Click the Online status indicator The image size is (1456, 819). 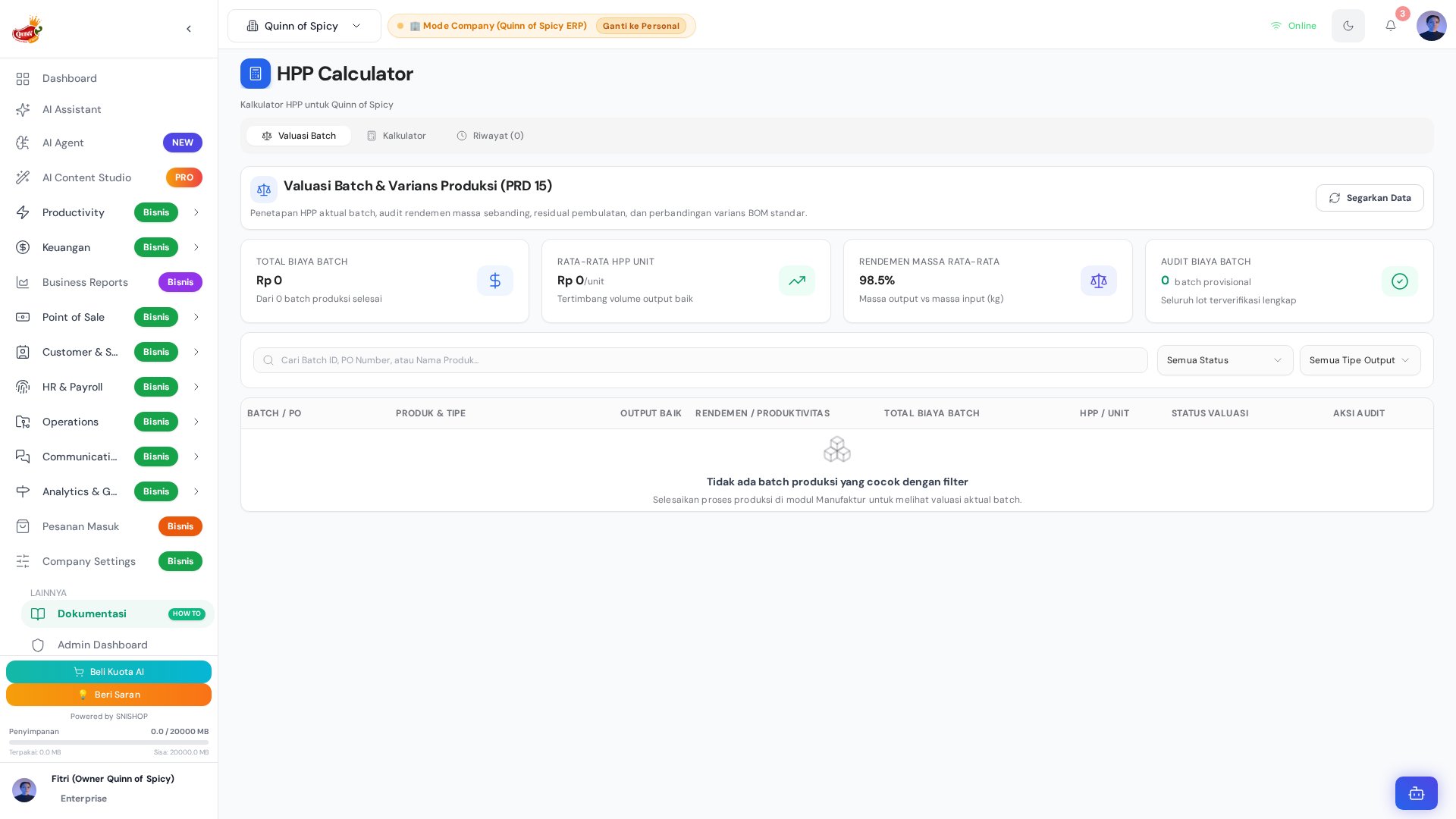coord(1294,26)
